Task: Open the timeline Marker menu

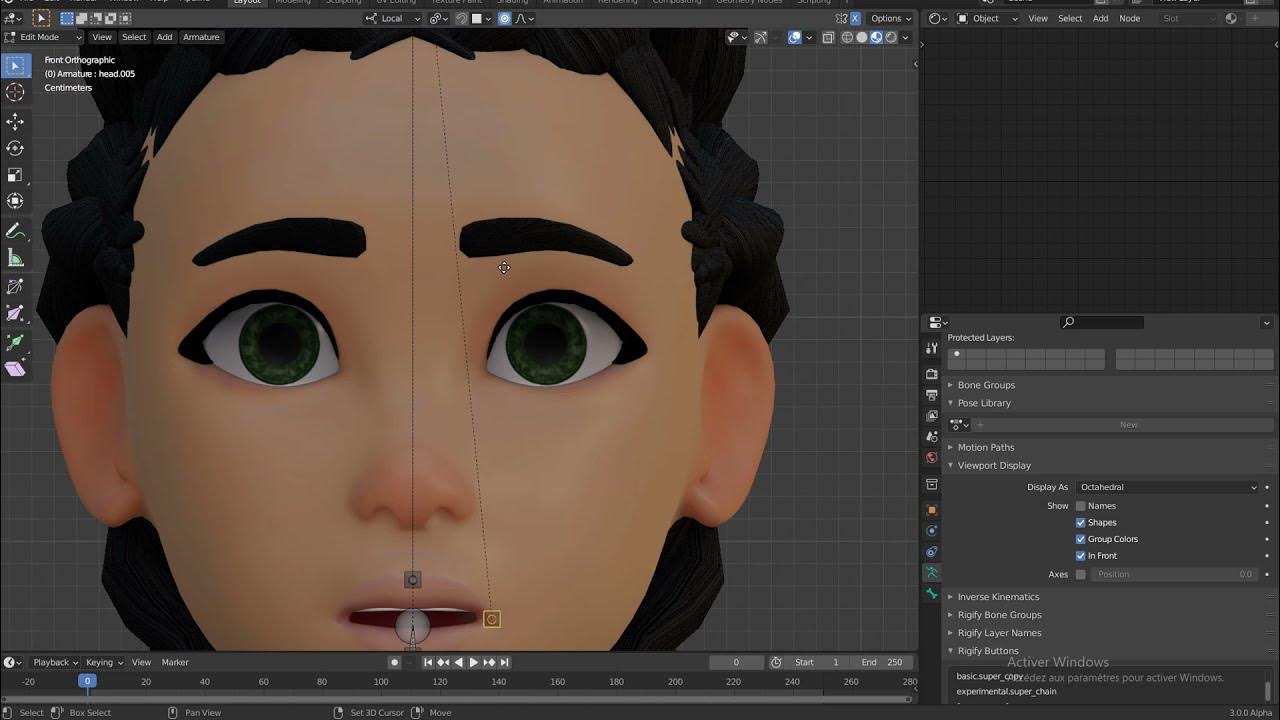Action: [175, 662]
